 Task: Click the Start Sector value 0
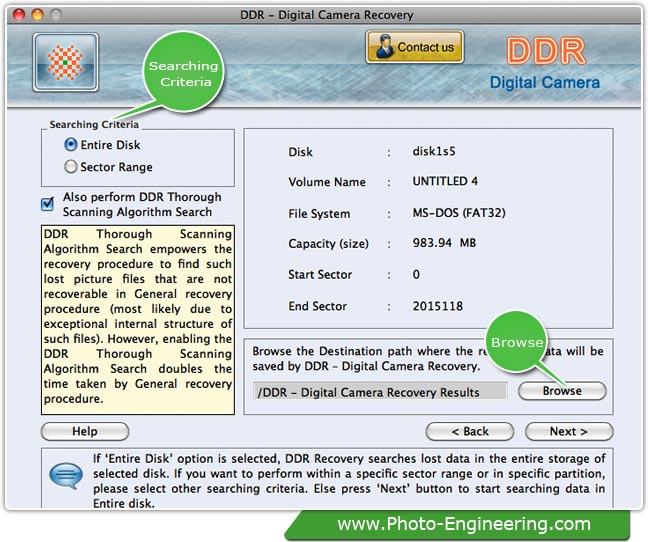click(x=416, y=274)
